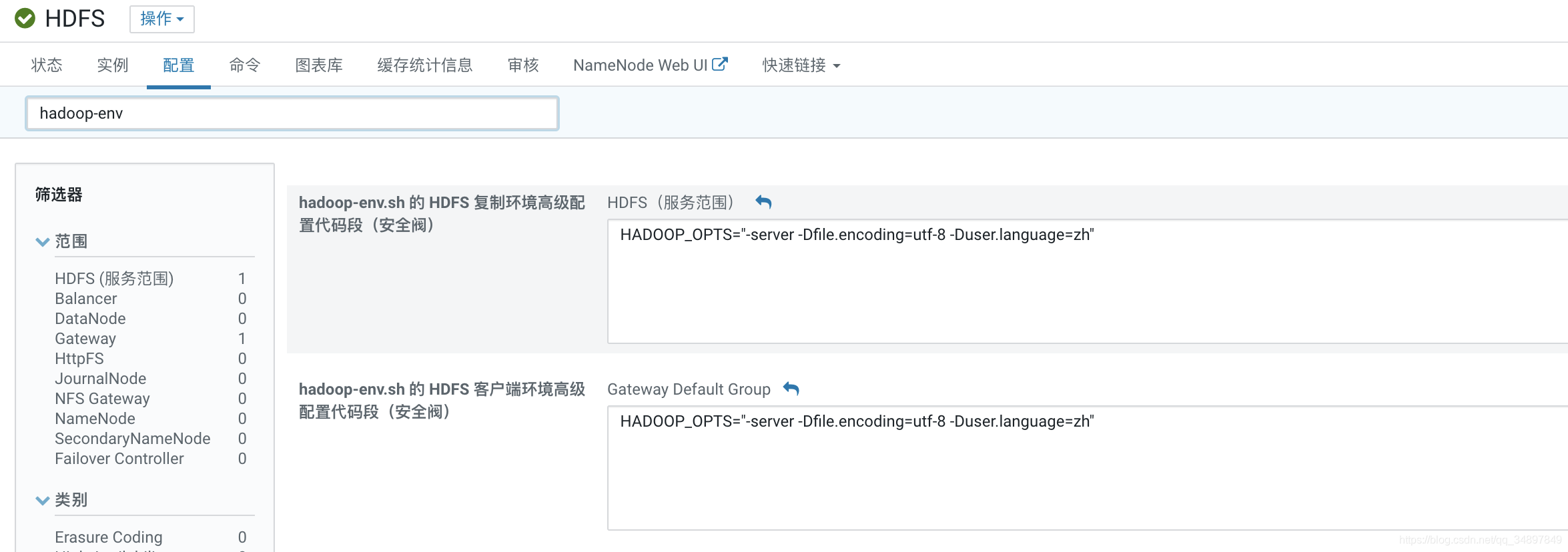Filter by HttpFS scope
The width and height of the screenshot is (1568, 552).
(79, 359)
